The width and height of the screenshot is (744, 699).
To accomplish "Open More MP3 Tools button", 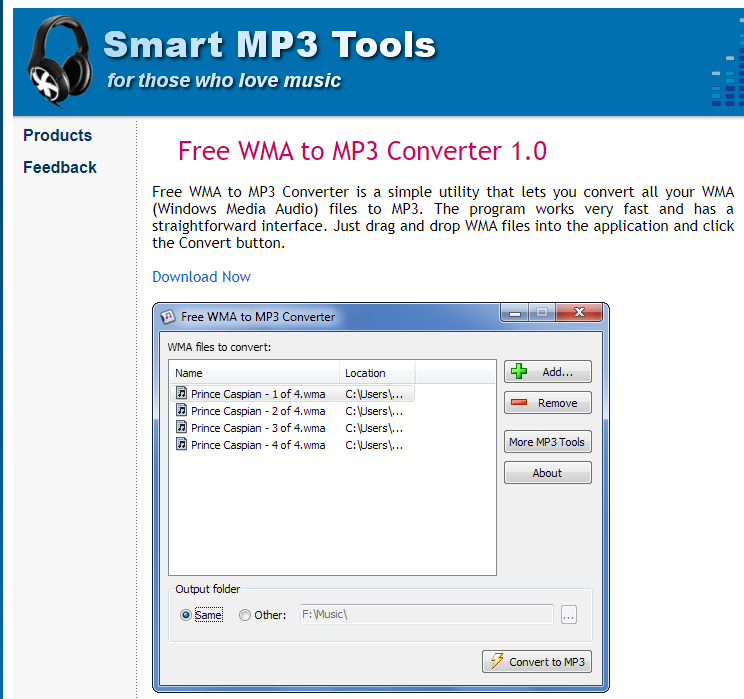I will (x=548, y=442).
